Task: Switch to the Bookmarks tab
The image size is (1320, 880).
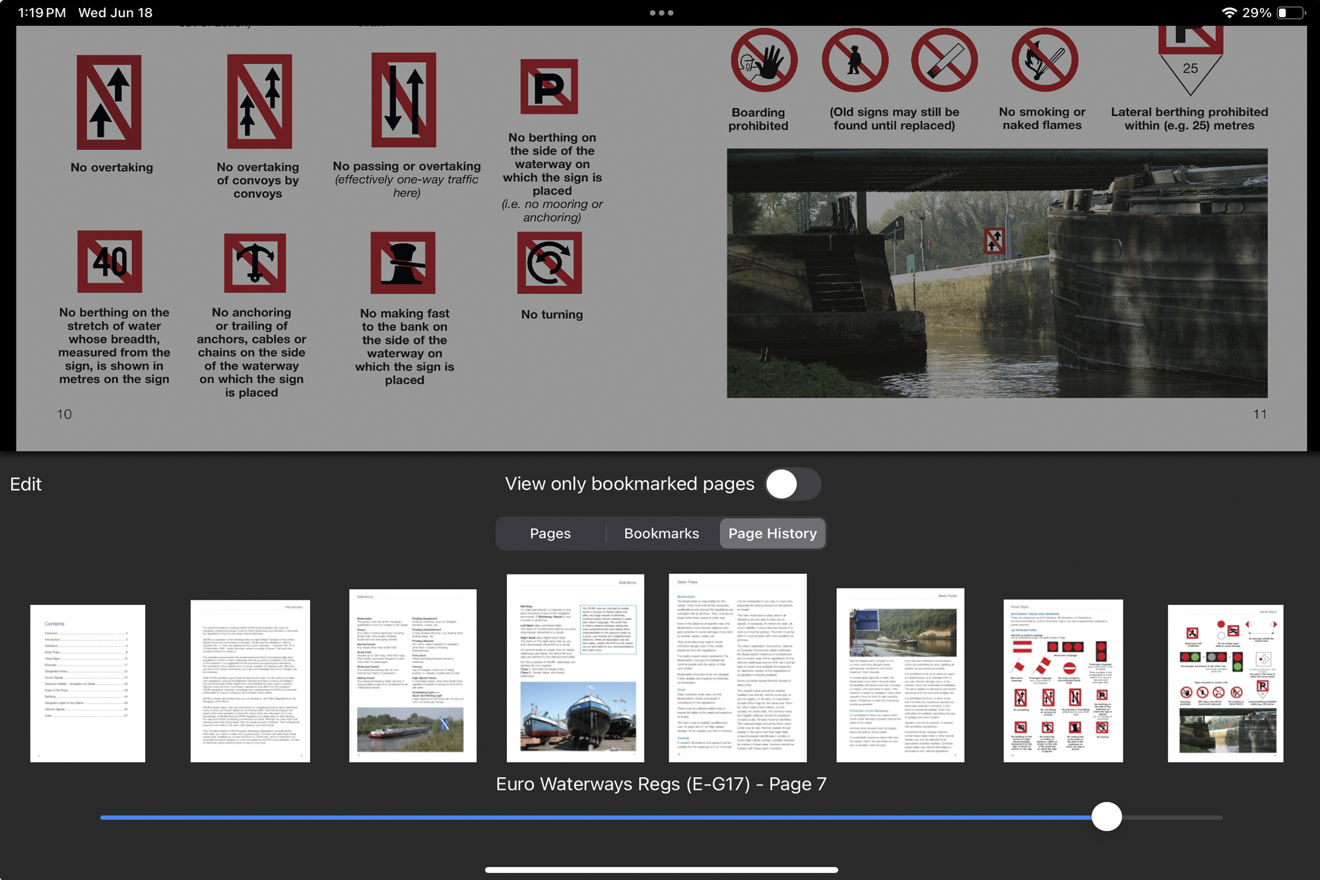Action: click(661, 533)
